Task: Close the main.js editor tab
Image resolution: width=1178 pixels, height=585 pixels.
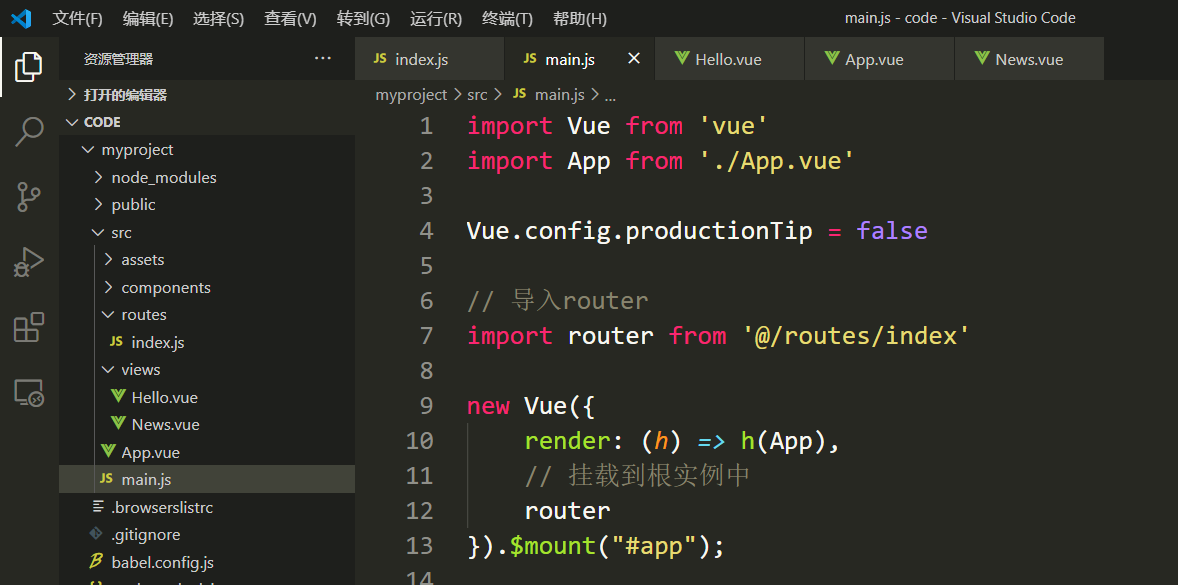Action: (634, 59)
